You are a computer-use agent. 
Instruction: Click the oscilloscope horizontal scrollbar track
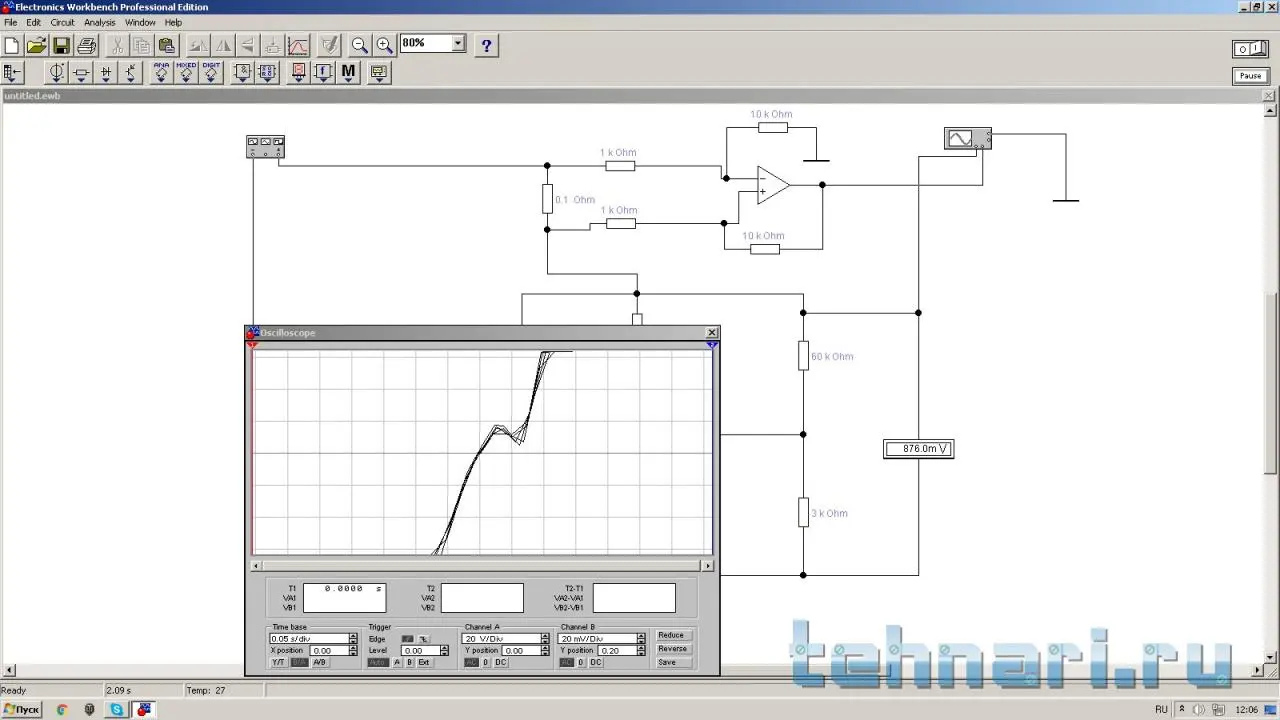482,566
